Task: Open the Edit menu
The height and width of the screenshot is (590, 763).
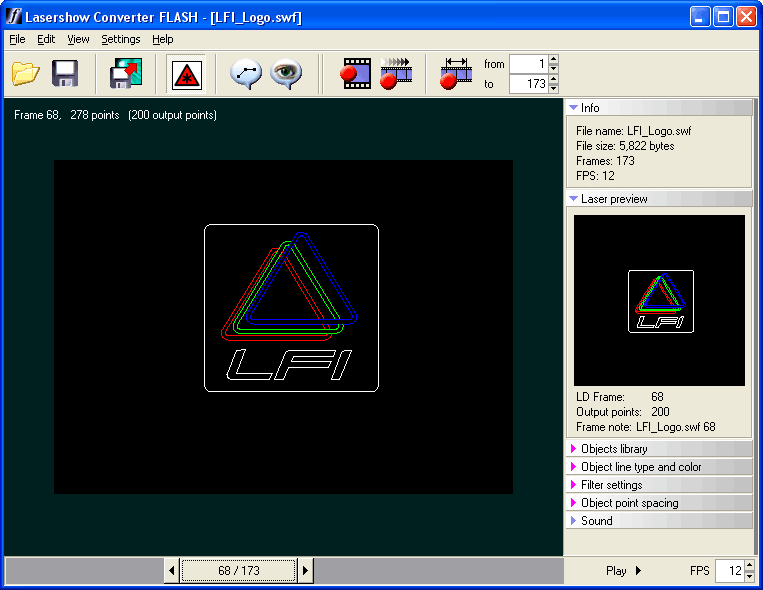Action: (x=46, y=39)
